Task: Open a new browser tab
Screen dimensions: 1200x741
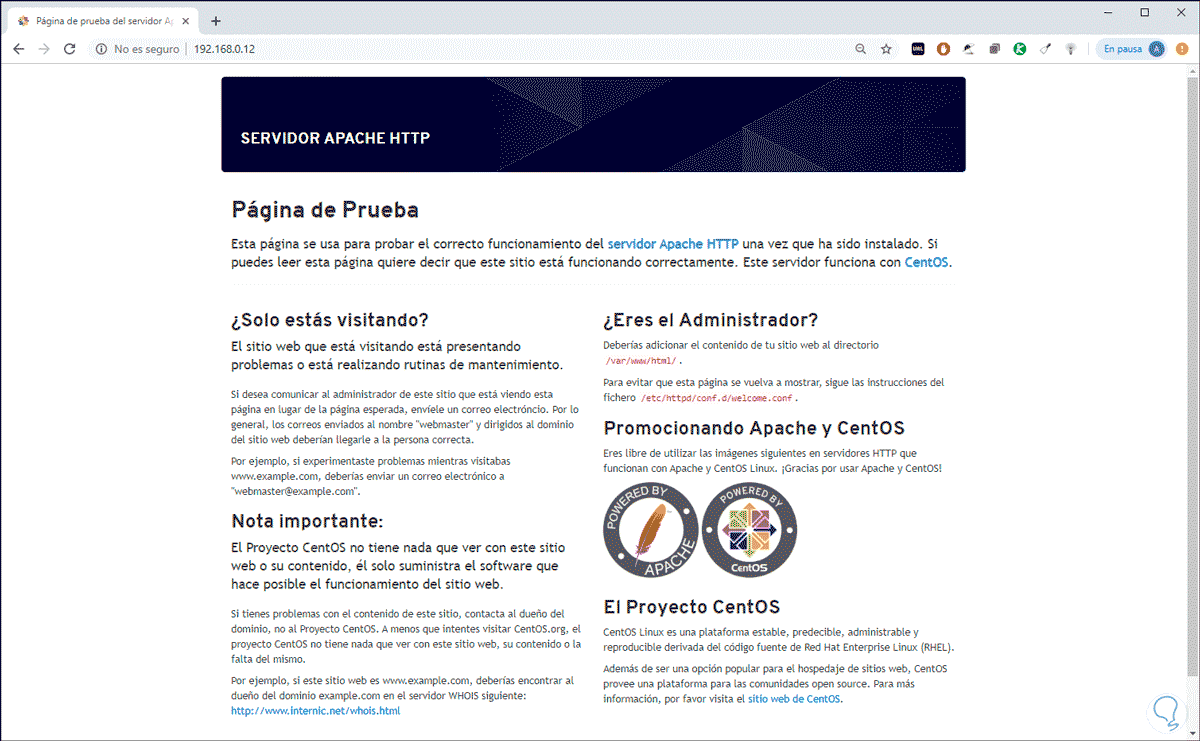Action: [216, 21]
